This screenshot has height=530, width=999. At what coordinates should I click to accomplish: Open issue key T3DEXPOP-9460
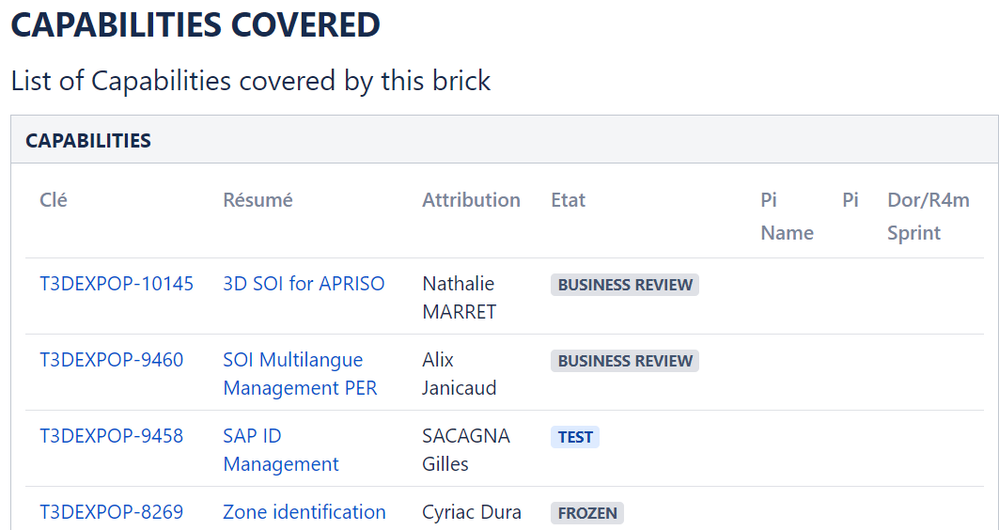pyautogui.click(x=111, y=360)
